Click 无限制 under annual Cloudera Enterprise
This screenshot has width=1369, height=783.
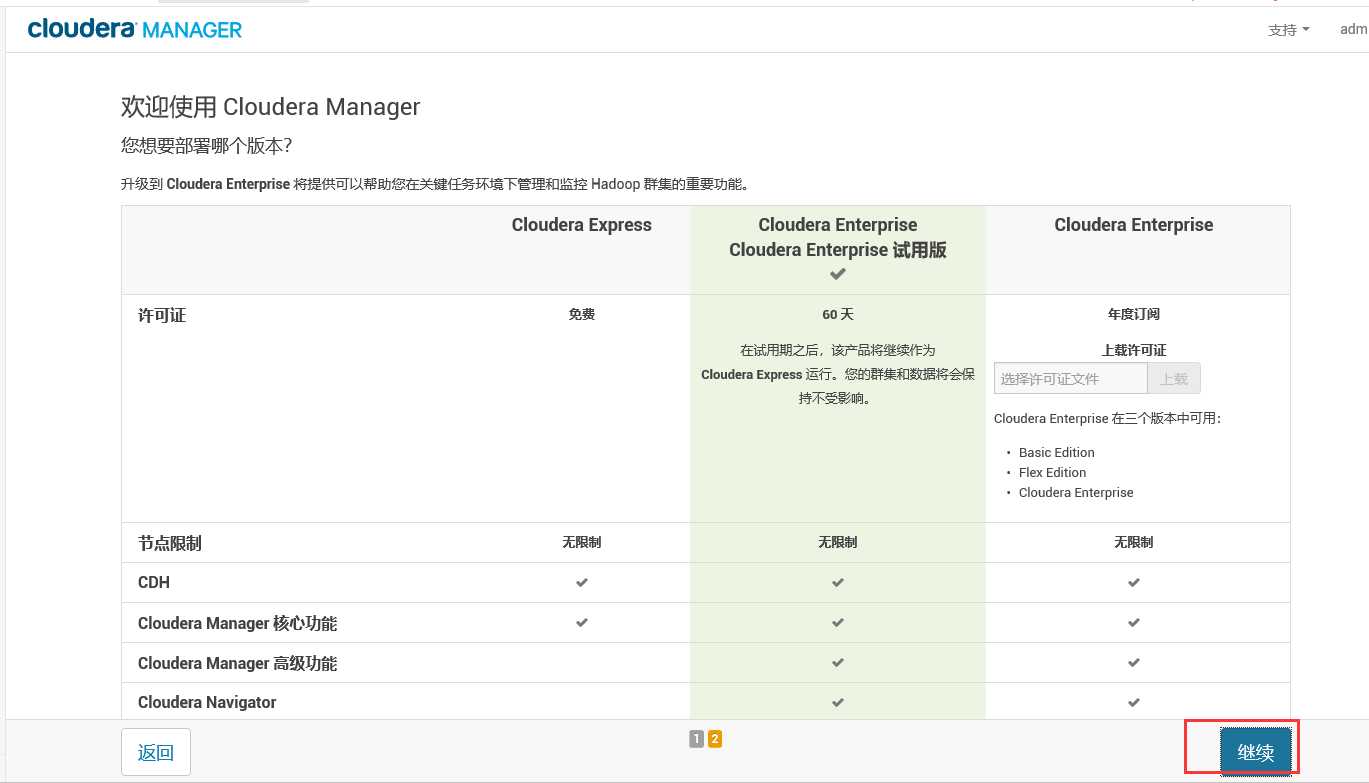click(1134, 542)
